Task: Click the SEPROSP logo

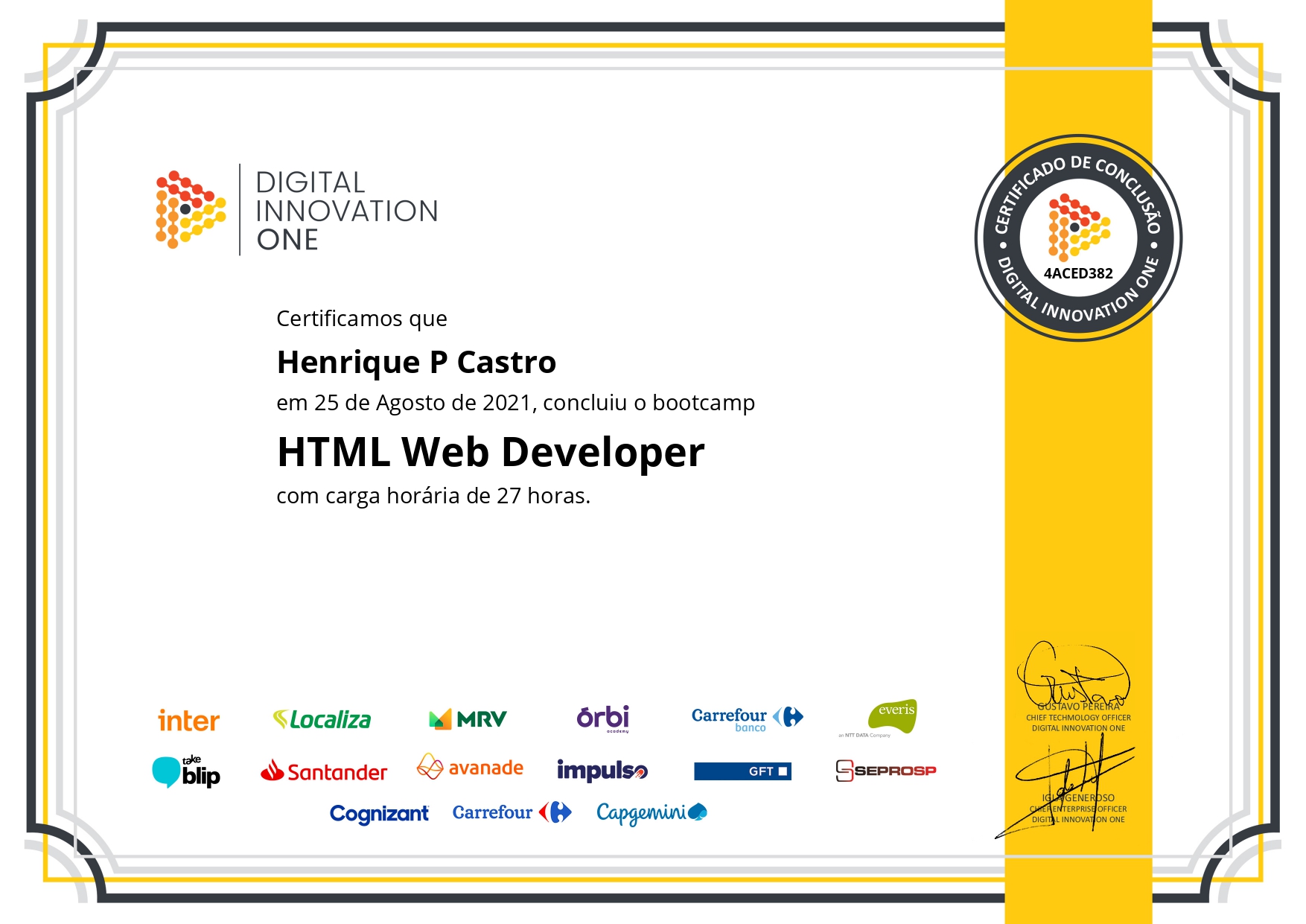Action: (885, 771)
